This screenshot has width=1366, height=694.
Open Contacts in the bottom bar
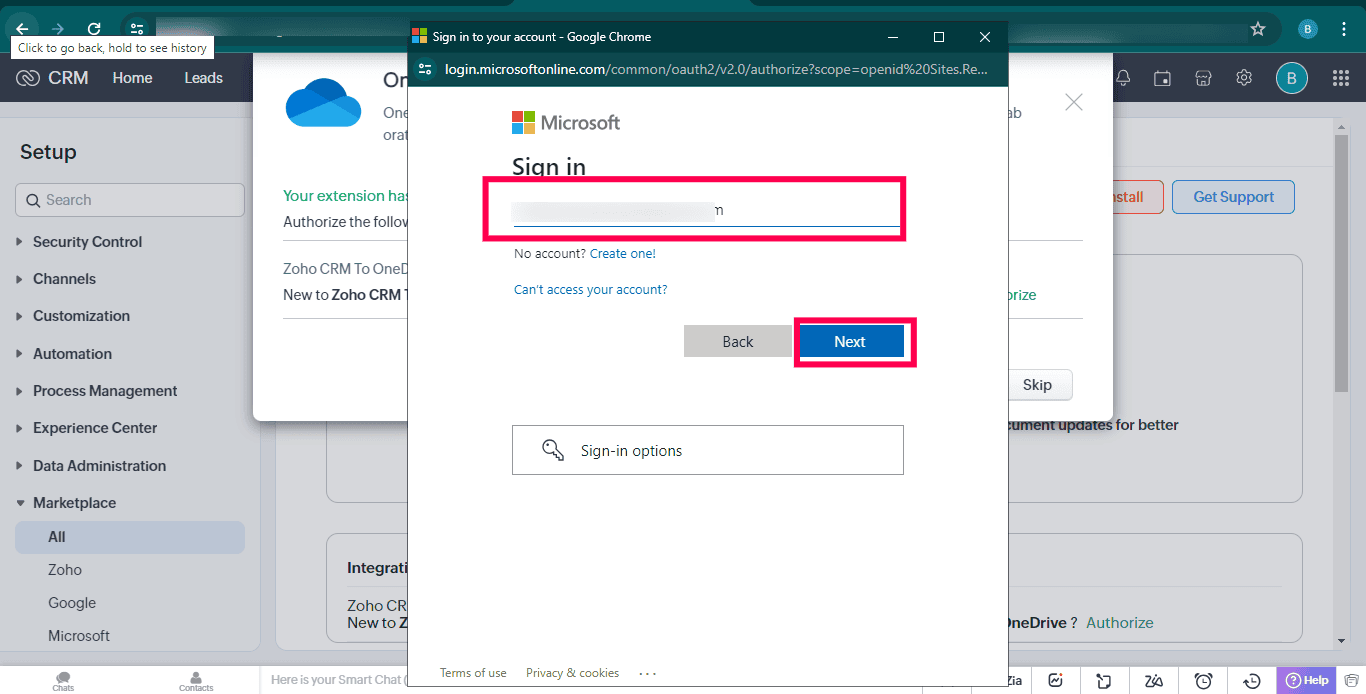coord(196,681)
